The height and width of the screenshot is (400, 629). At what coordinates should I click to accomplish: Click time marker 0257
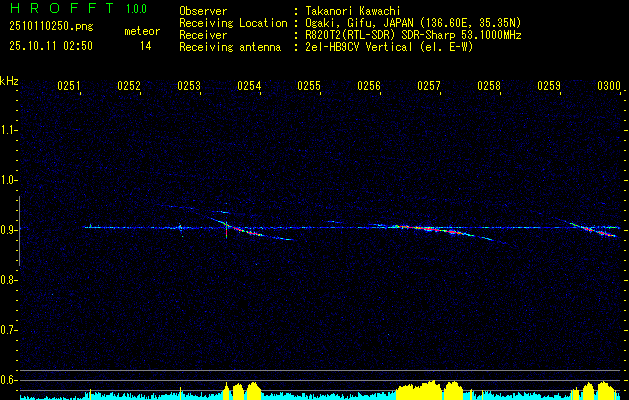point(429,86)
